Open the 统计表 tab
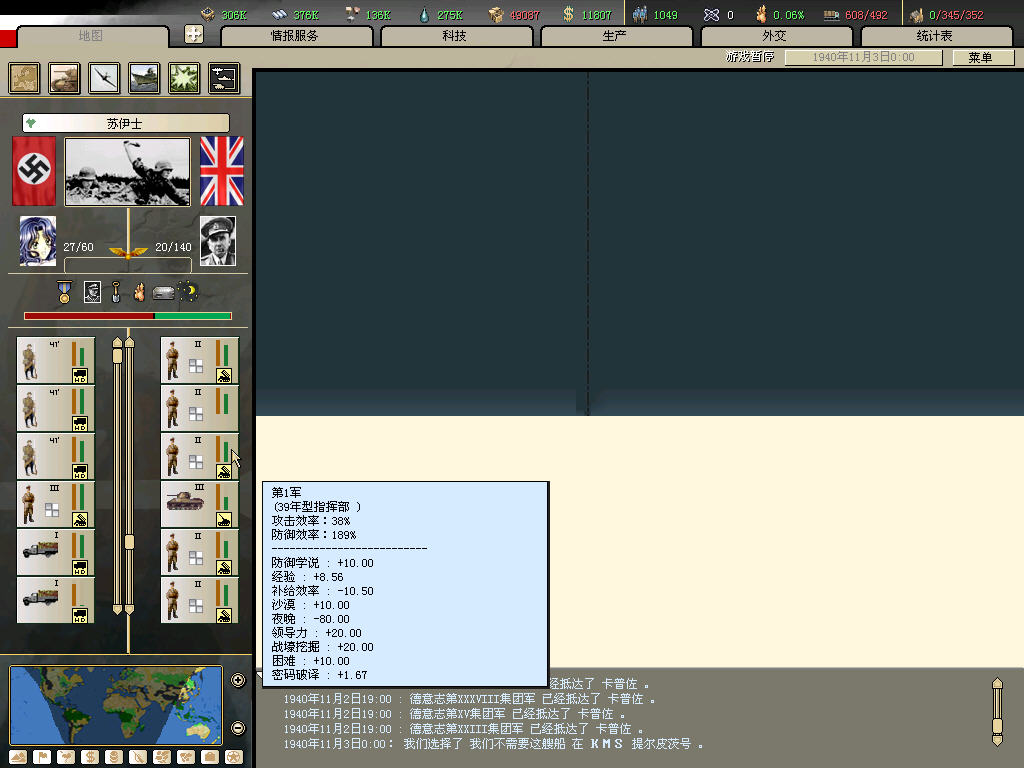Viewport: 1024px width, 768px height. 936,36
